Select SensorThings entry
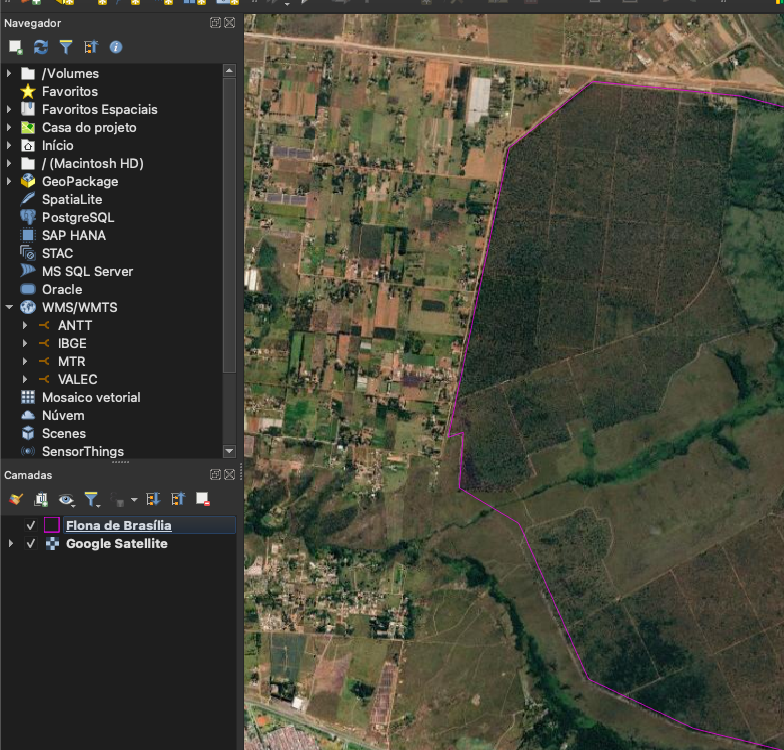Image resolution: width=784 pixels, height=750 pixels. (x=83, y=452)
